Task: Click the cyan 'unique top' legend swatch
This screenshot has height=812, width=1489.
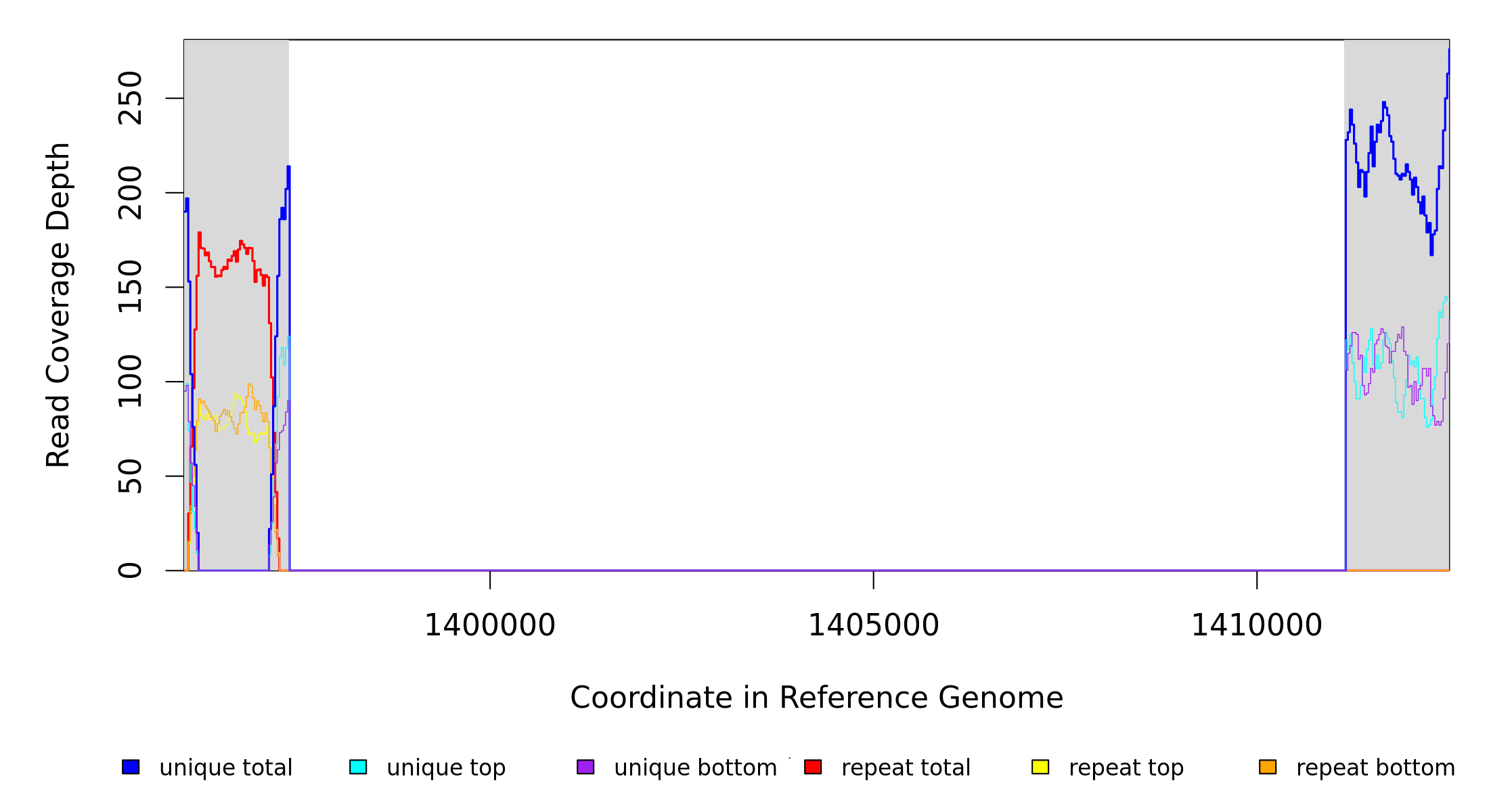Action: pyautogui.click(x=358, y=767)
